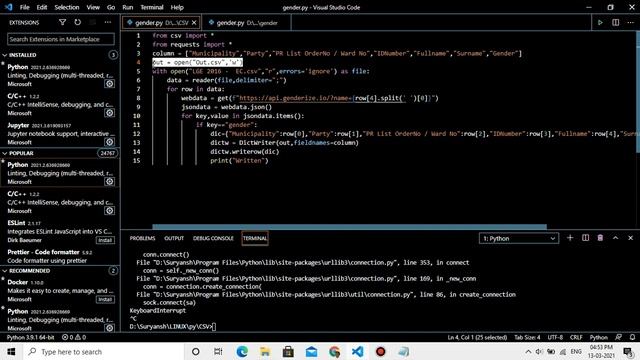Close the bottom terminal panel
The height and width of the screenshot is (360, 640).
[x=631, y=238]
